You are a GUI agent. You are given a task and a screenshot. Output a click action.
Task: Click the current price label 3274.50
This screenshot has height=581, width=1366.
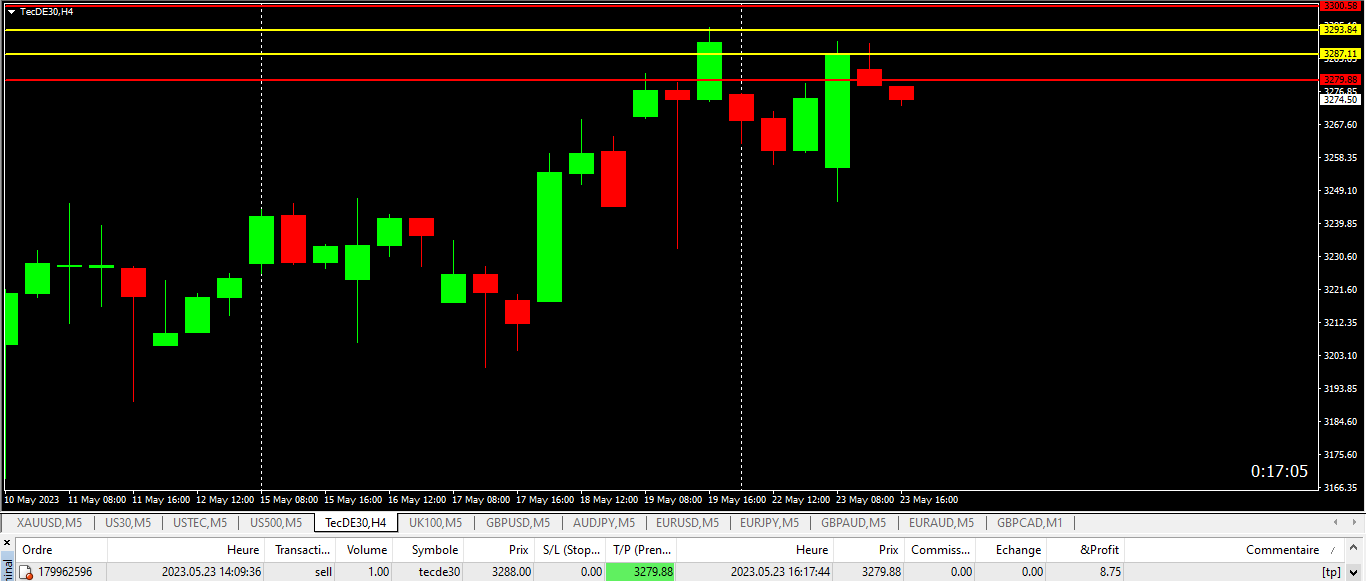tap(1340, 99)
